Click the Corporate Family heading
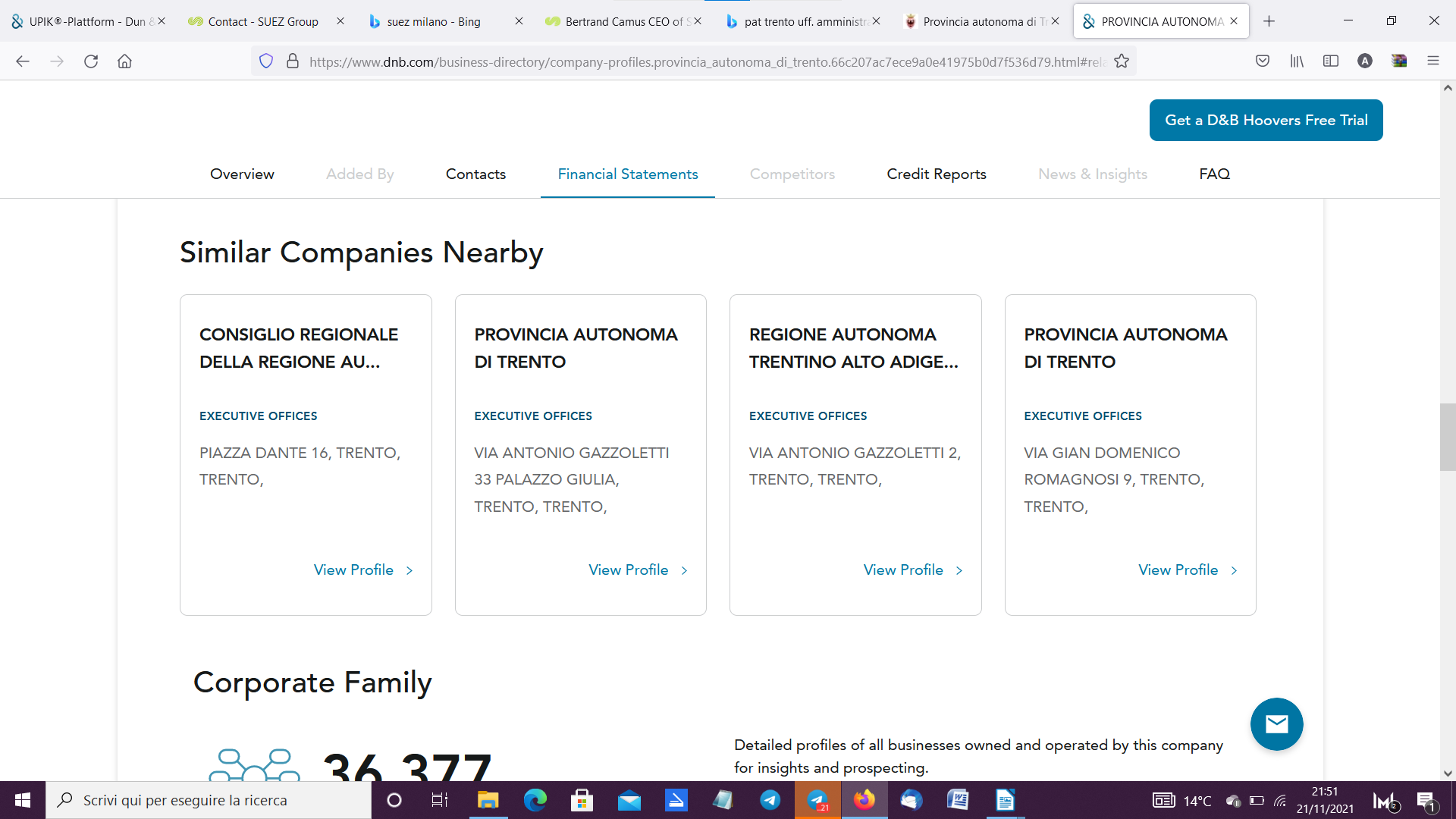The width and height of the screenshot is (1456, 819). 312,682
